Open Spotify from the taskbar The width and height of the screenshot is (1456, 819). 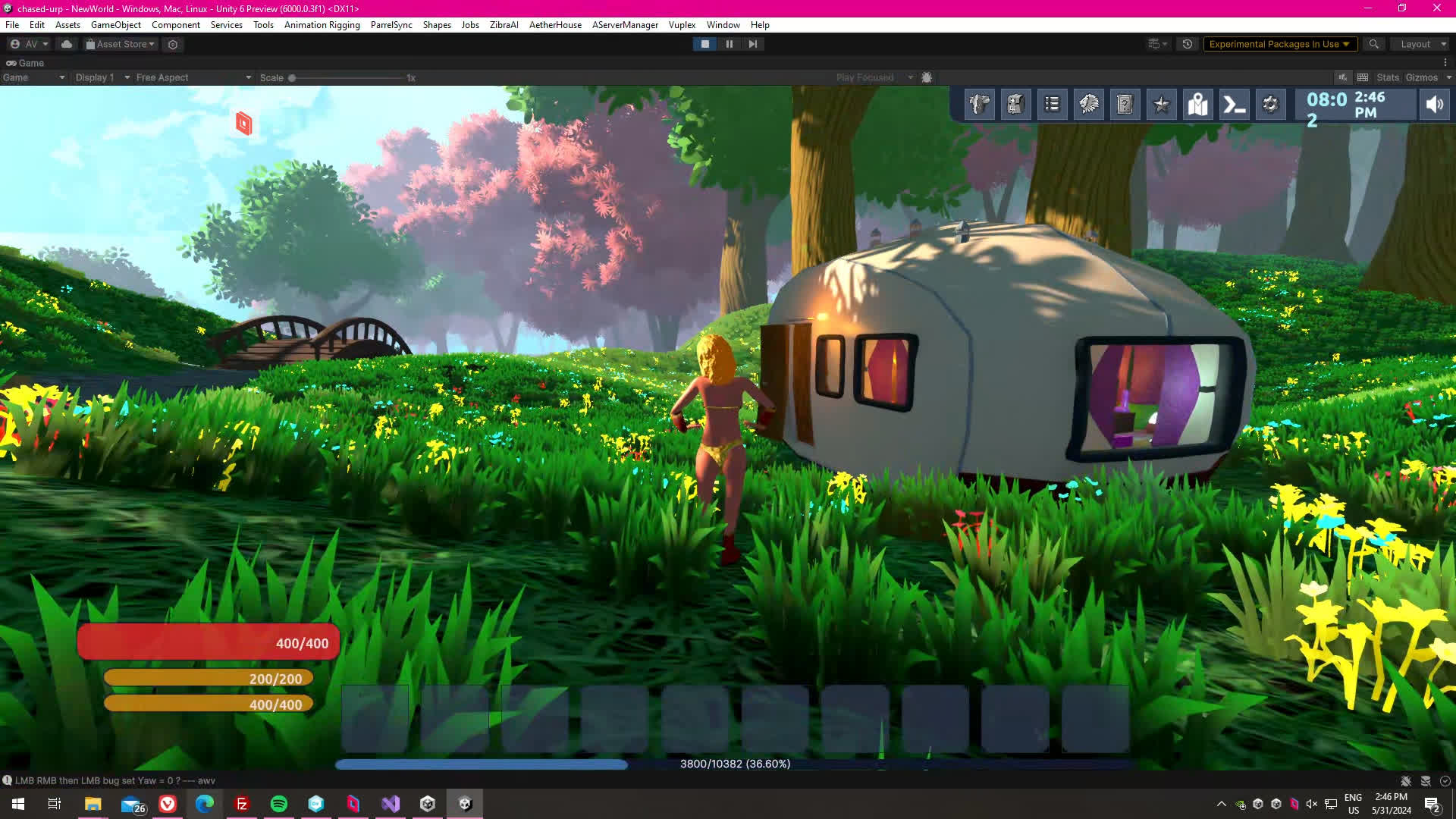[278, 804]
